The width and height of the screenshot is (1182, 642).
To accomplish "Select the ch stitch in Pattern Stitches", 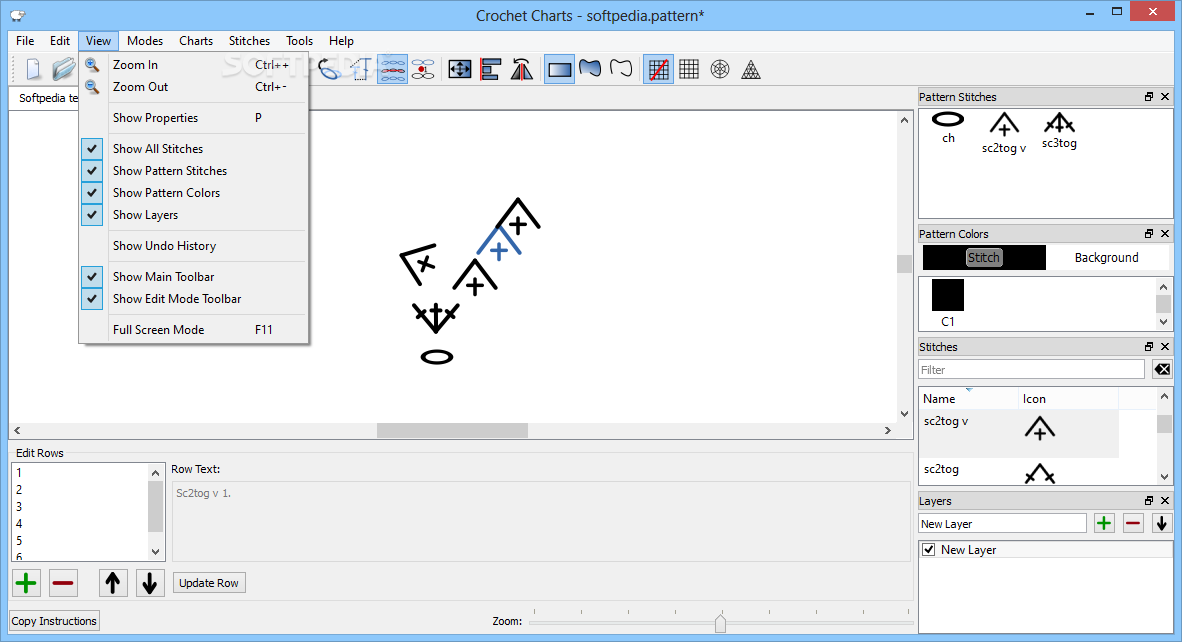I will (948, 127).
